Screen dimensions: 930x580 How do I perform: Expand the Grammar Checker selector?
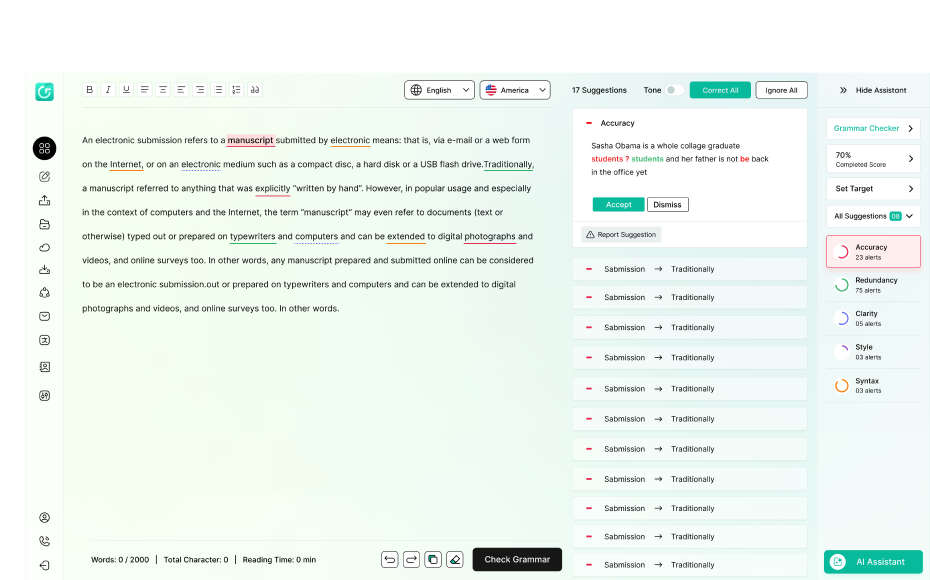coord(873,129)
